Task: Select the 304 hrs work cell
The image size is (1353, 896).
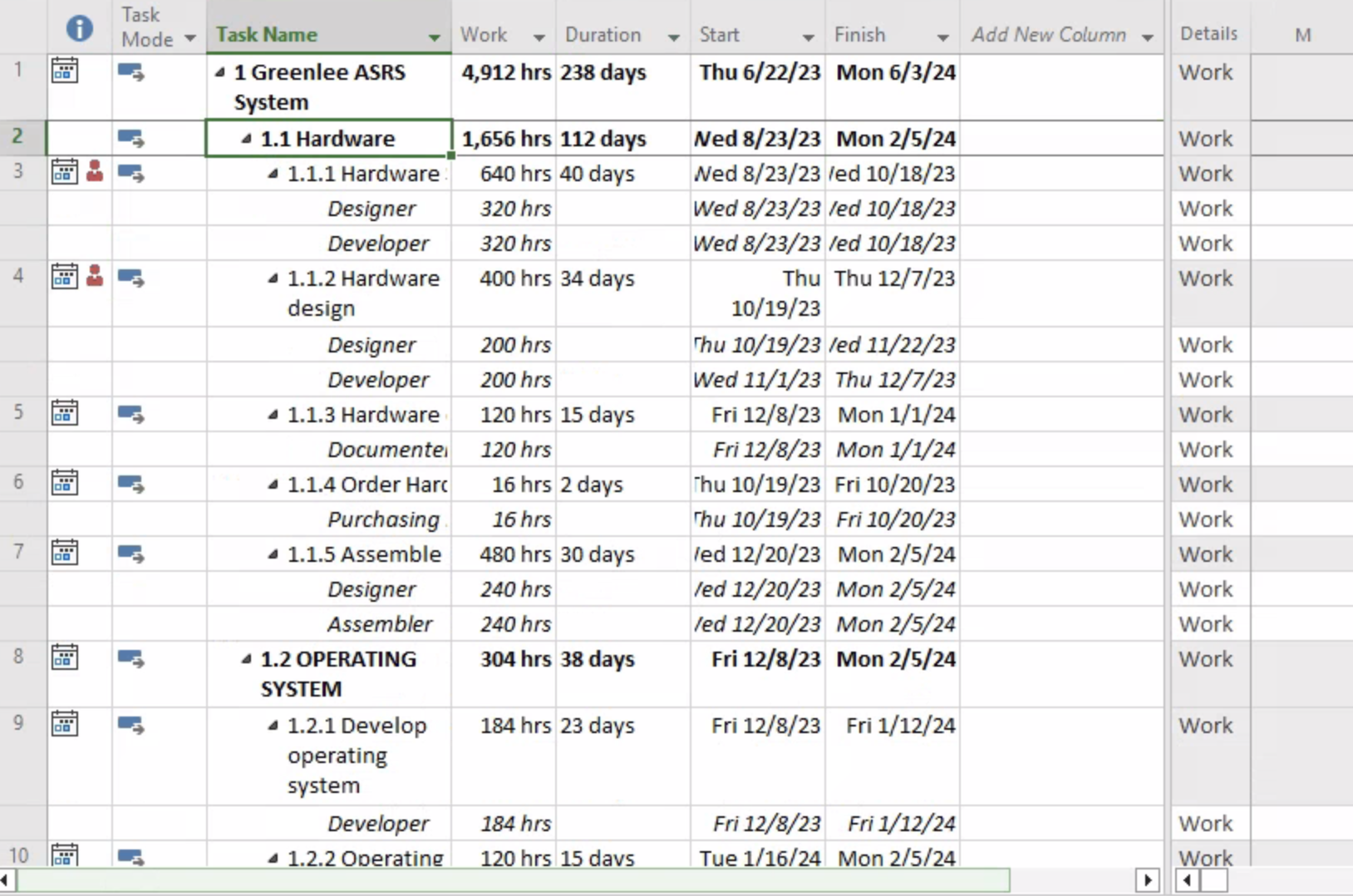Action: click(x=504, y=674)
